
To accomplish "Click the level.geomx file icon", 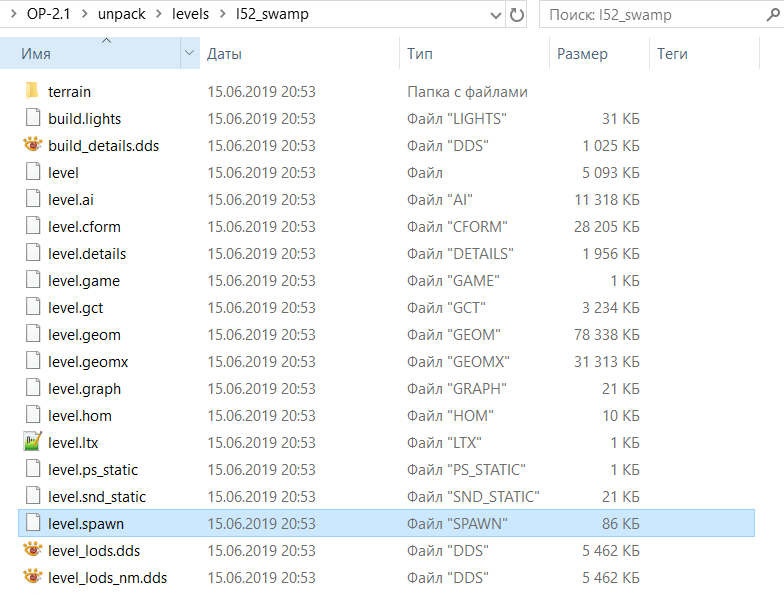I will click(33, 361).
